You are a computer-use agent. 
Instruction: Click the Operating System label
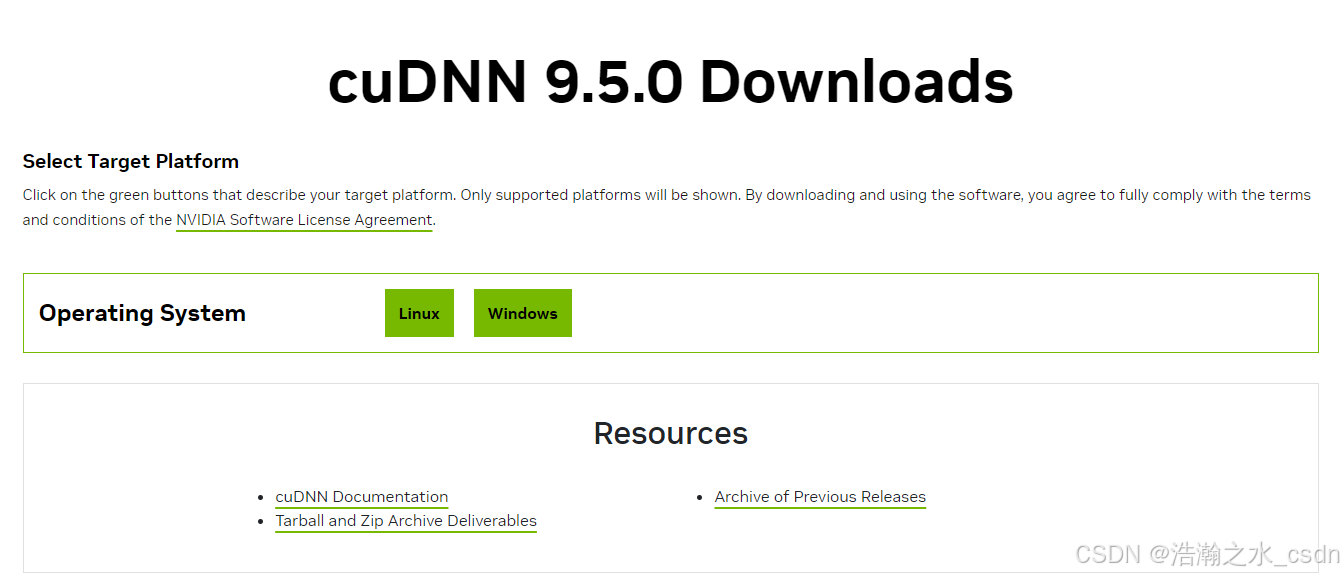pos(142,313)
